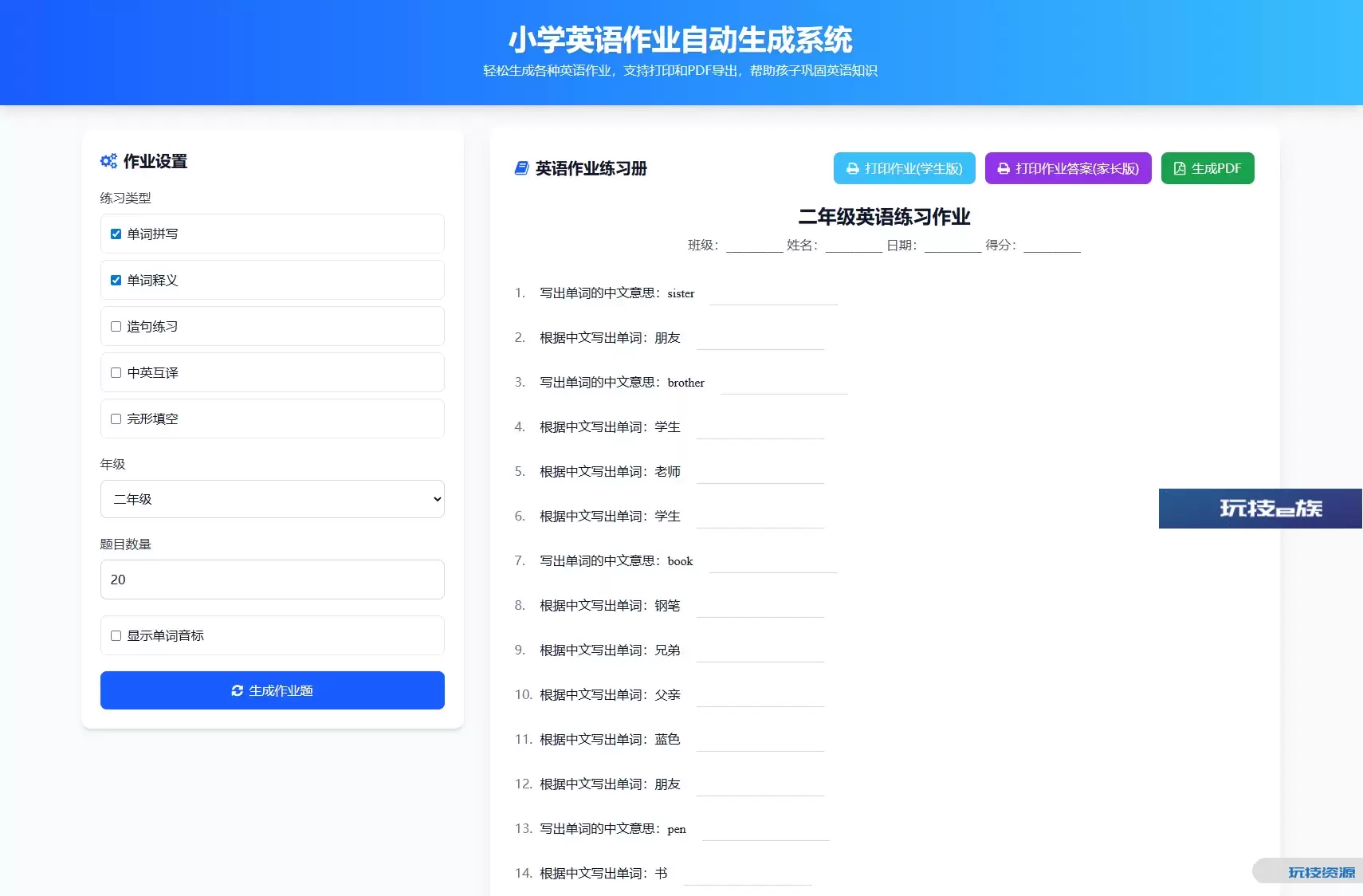Click the printer icon on 打印作业答案(家长版)

click(x=1003, y=169)
